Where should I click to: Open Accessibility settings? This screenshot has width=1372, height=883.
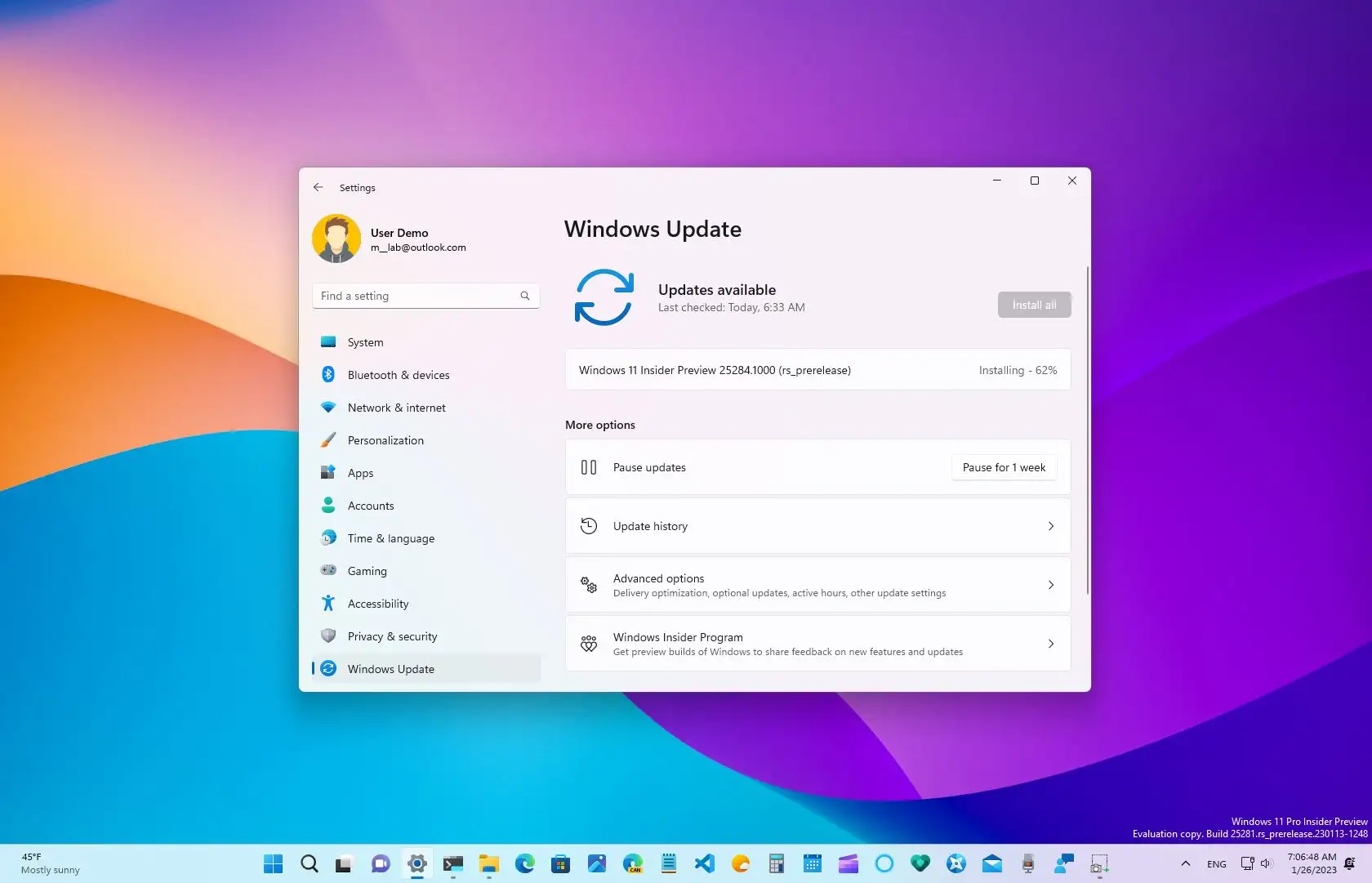tap(425, 604)
